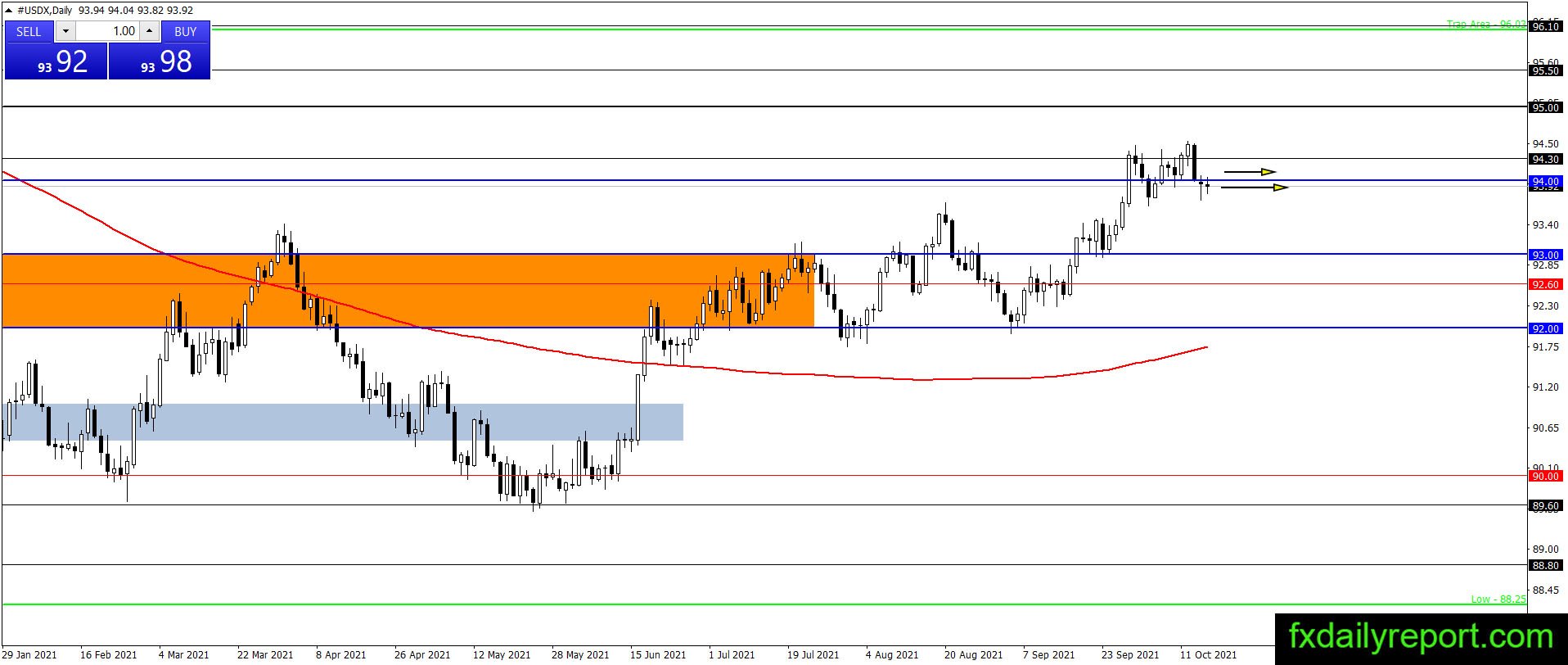Click the 96.10 price label

pyautogui.click(x=1545, y=26)
